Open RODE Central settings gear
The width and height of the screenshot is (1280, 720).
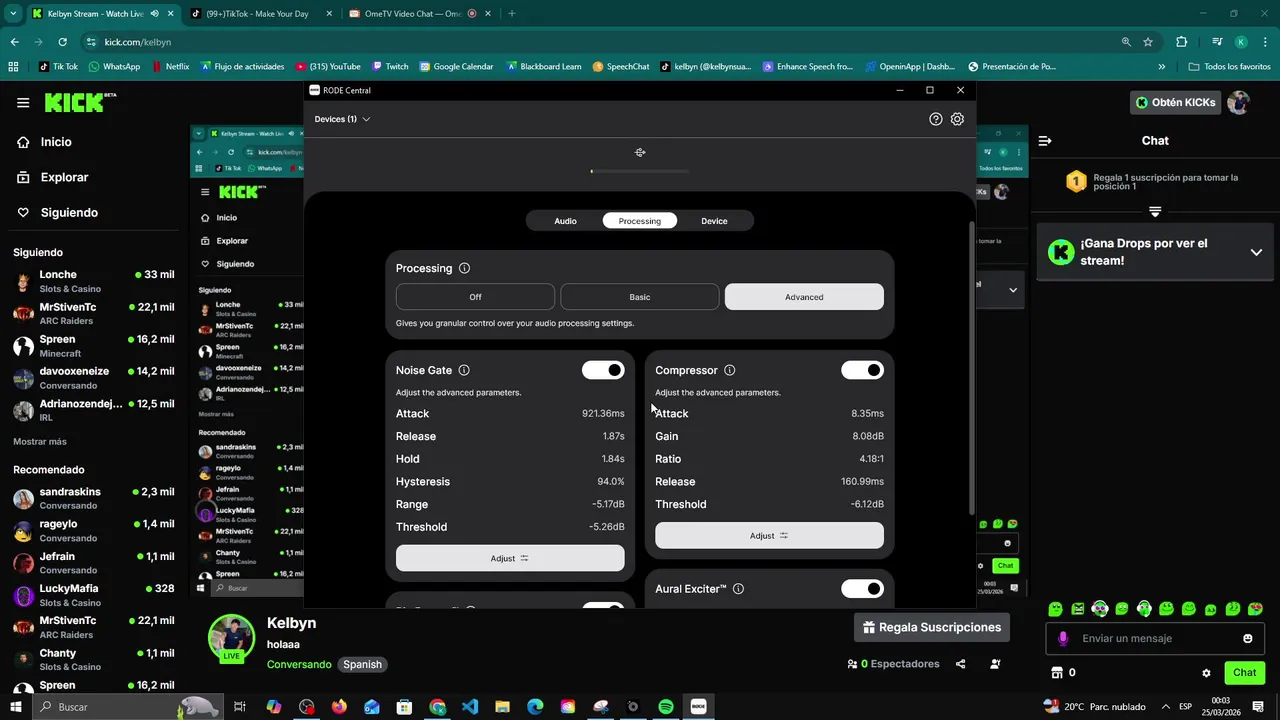click(957, 119)
